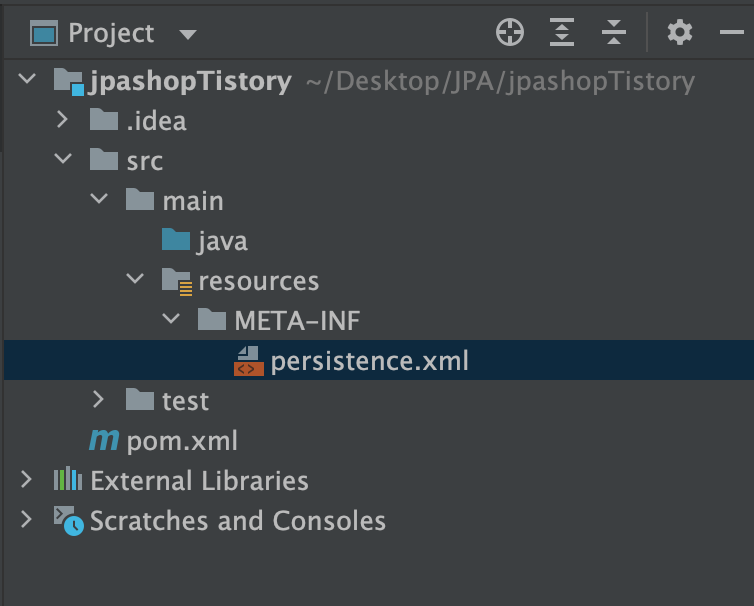
Task: Open the Project panel gear settings
Action: pos(680,33)
